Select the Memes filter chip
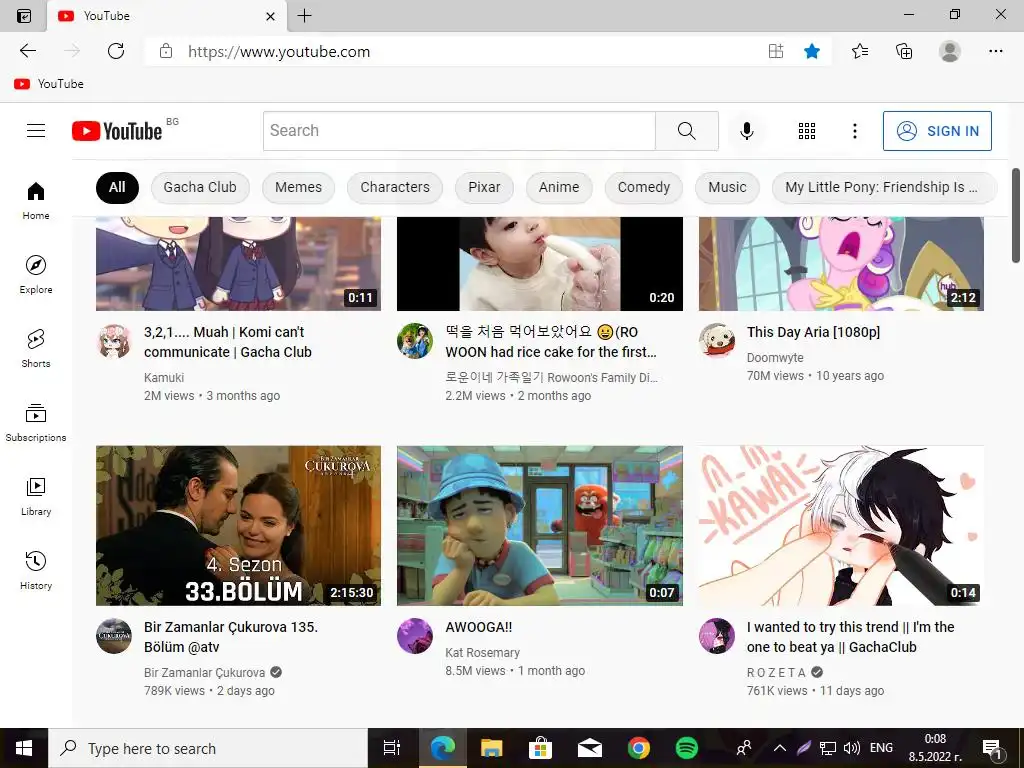Screen dimensions: 1024x768 pyautogui.click(x=298, y=187)
